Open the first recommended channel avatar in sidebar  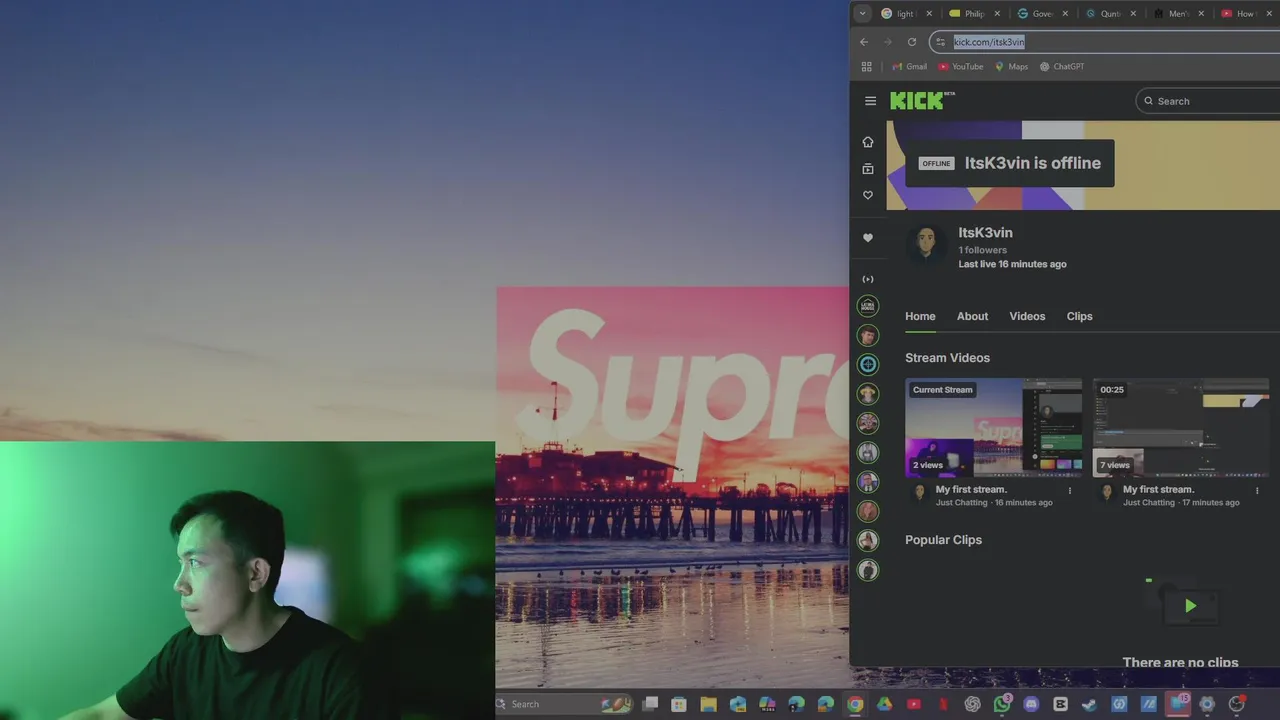[868, 306]
